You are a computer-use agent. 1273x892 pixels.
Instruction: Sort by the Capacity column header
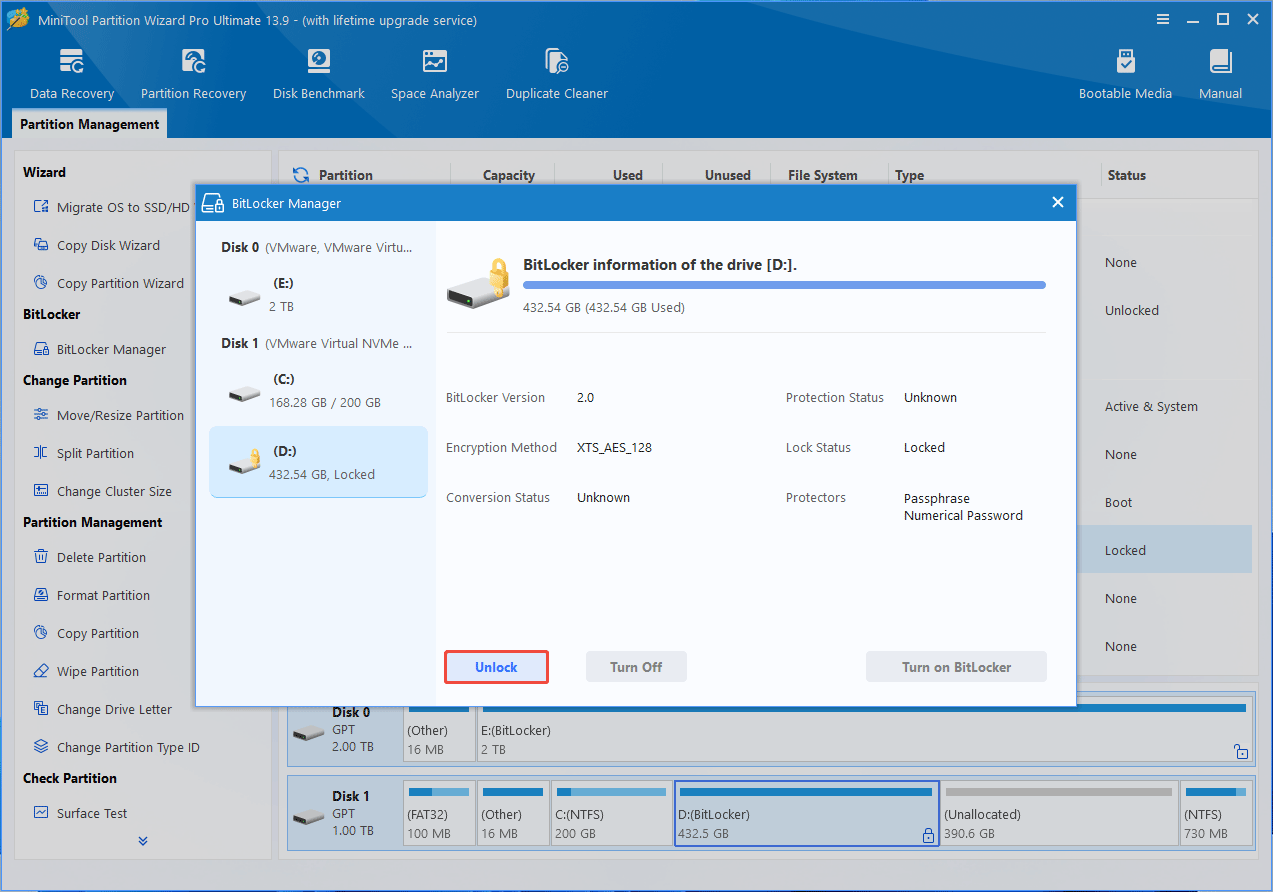(x=508, y=175)
